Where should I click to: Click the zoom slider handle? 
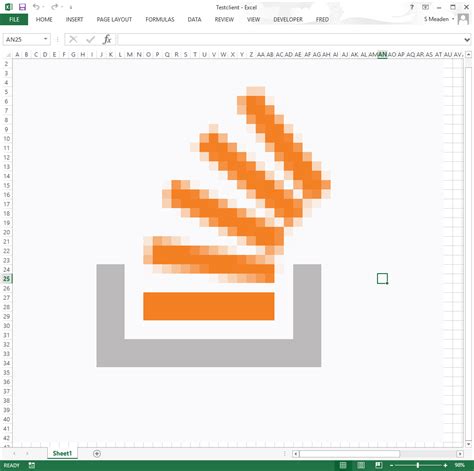click(418, 465)
